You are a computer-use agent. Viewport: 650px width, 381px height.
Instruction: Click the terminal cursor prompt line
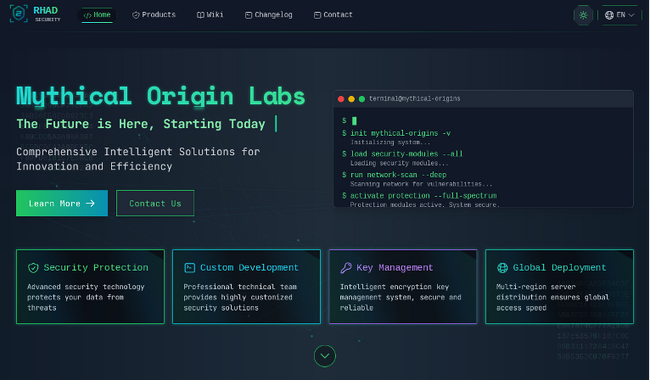coord(349,121)
